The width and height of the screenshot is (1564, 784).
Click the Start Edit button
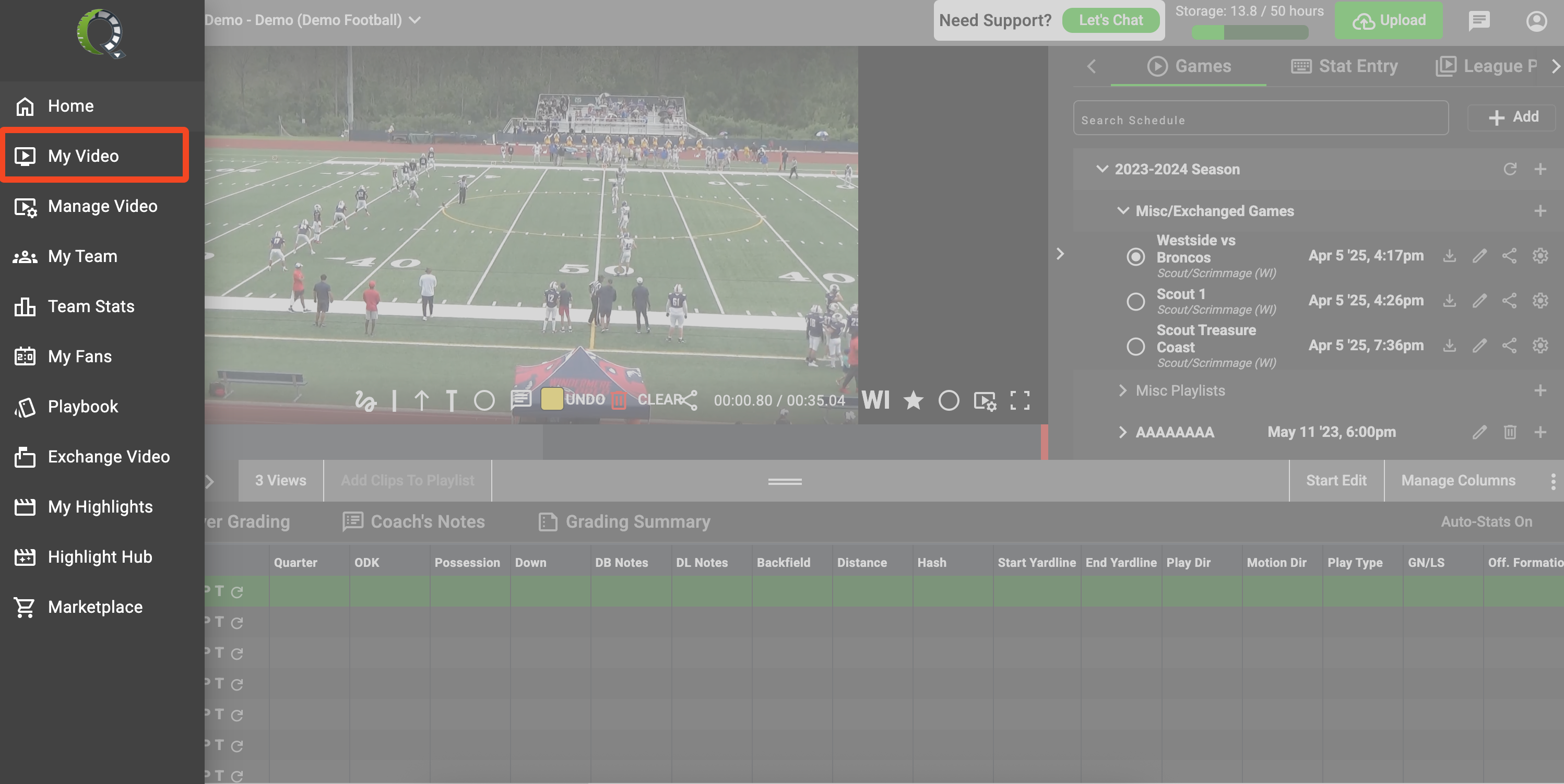[1336, 480]
